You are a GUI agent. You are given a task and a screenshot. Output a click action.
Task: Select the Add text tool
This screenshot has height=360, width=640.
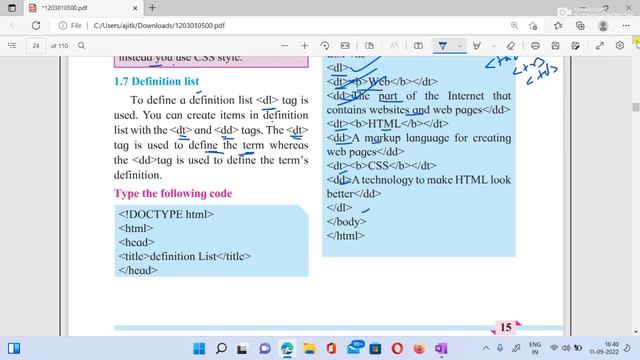point(418,46)
